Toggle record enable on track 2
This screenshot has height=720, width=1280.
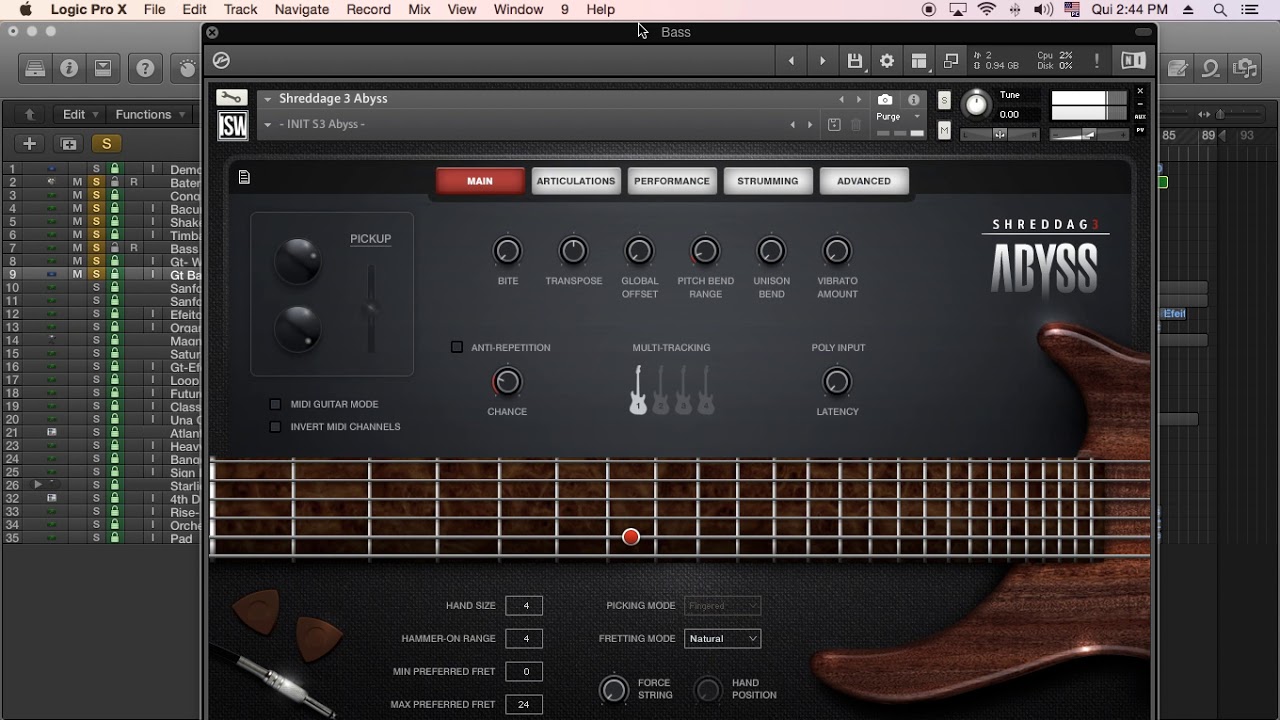[x=133, y=183]
